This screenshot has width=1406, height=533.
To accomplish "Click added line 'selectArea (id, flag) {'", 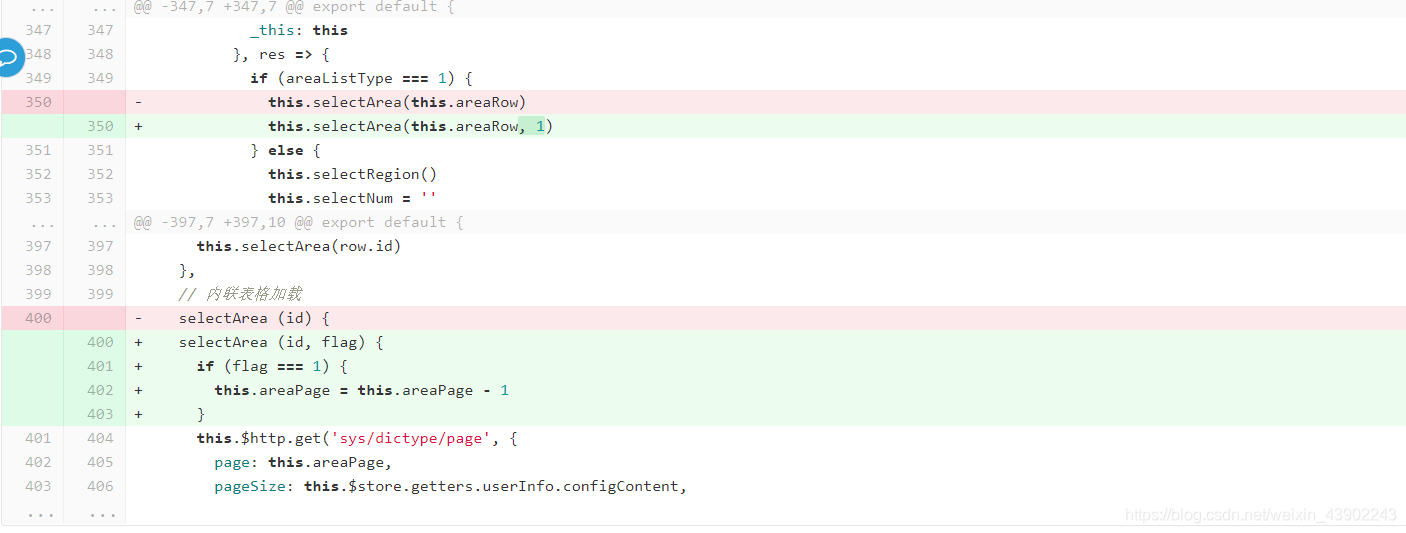I will 281,342.
